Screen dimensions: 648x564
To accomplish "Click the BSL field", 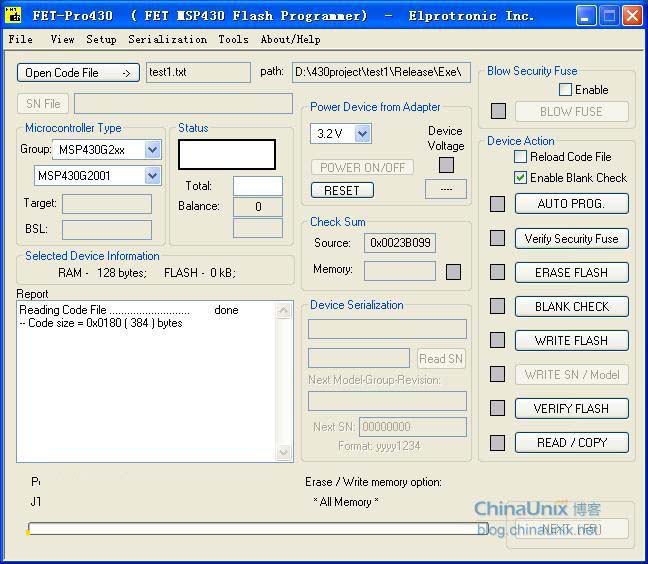I will [x=107, y=229].
